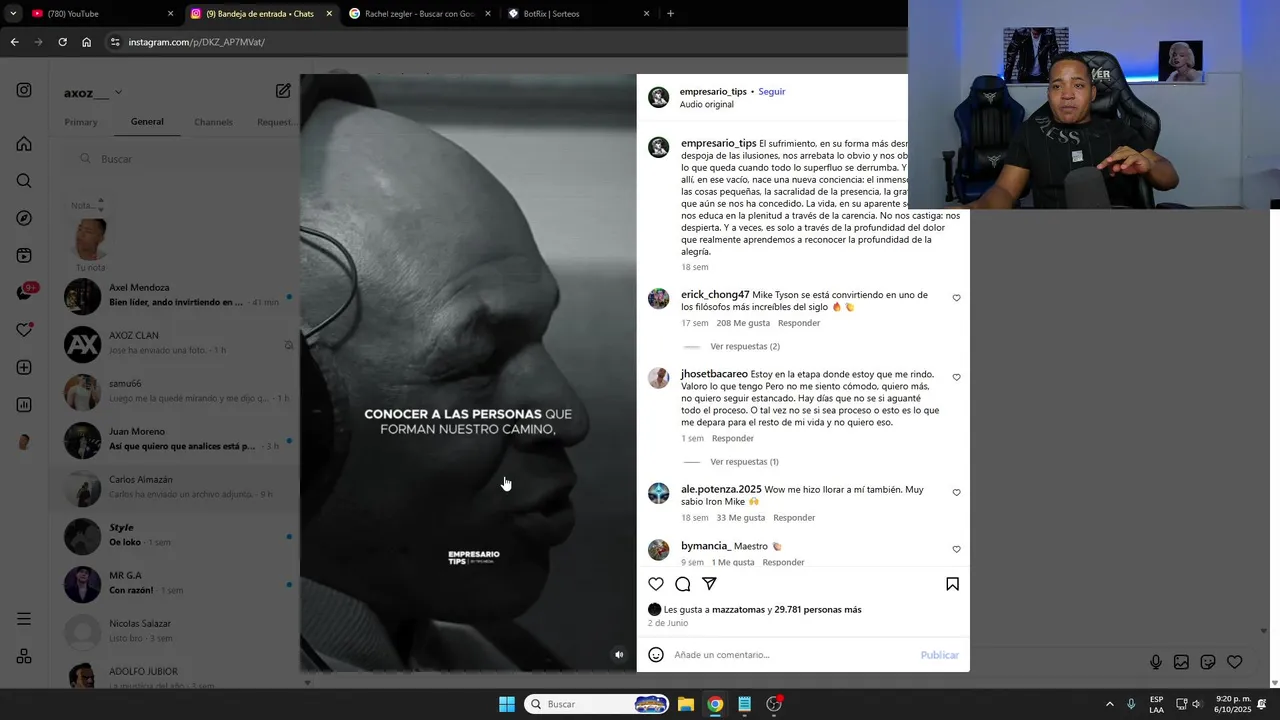The image size is (1280, 720).
Task: Like bymancia_'s comment
Action: pyautogui.click(x=956, y=550)
